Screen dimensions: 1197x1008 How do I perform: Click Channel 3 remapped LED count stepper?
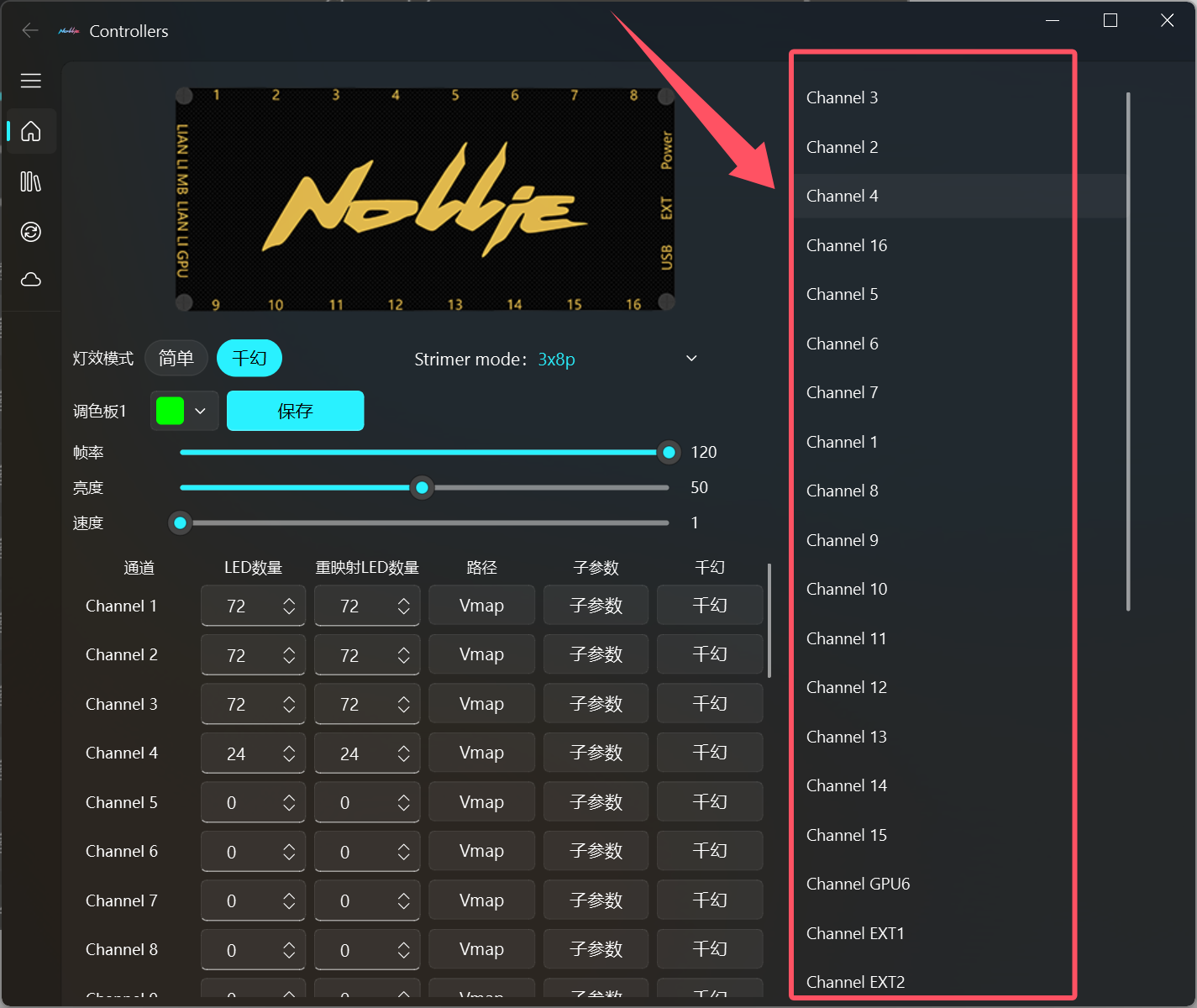[404, 704]
